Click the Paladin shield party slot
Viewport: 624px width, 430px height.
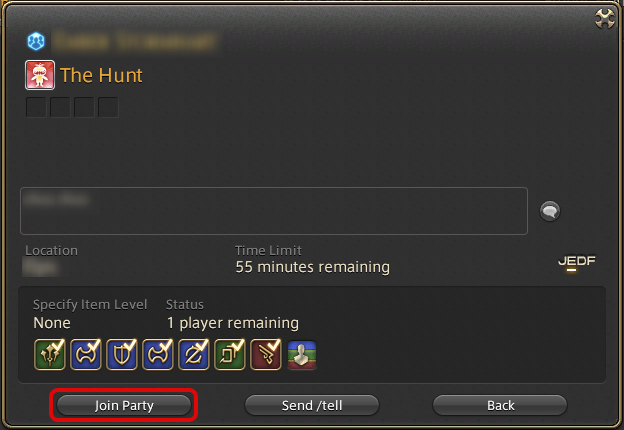[122, 354]
